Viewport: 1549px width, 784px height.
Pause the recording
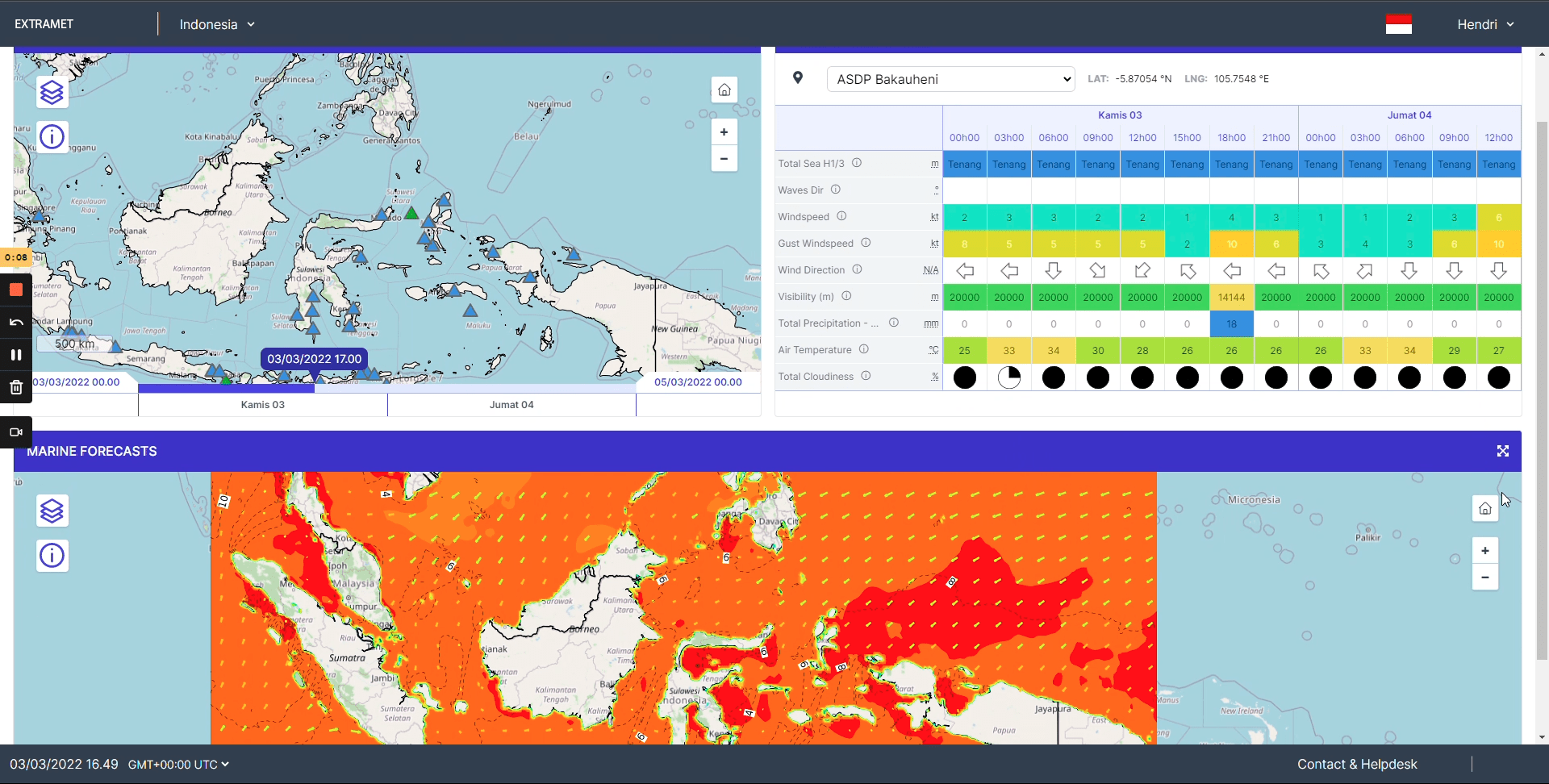(15, 354)
